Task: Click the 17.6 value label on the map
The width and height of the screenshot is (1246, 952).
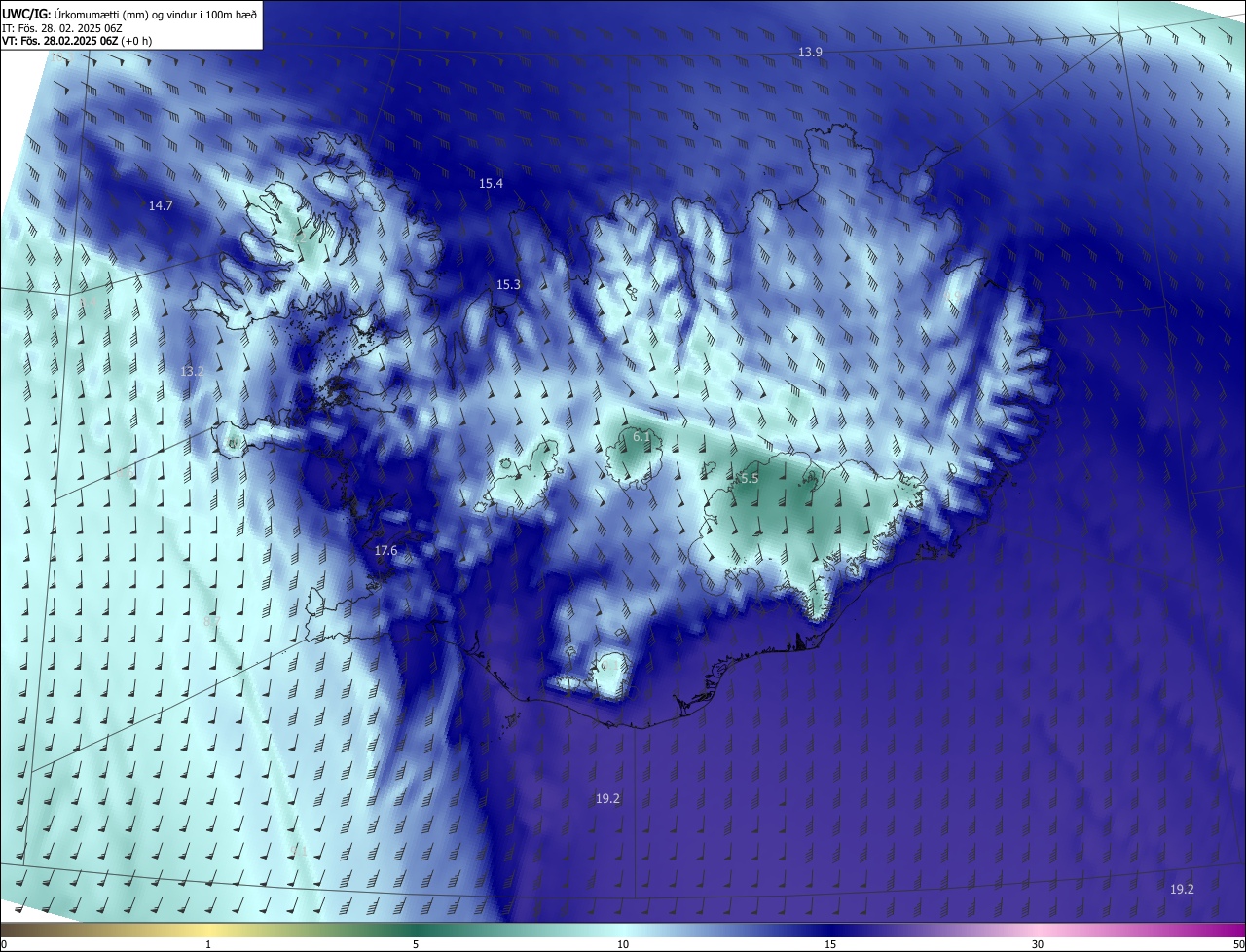Action: pos(385,551)
